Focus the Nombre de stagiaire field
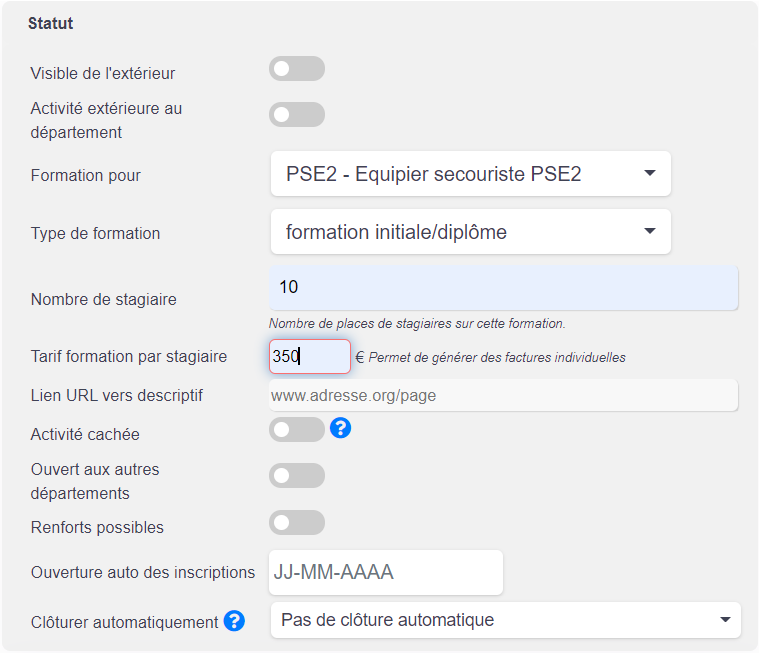 tap(503, 288)
